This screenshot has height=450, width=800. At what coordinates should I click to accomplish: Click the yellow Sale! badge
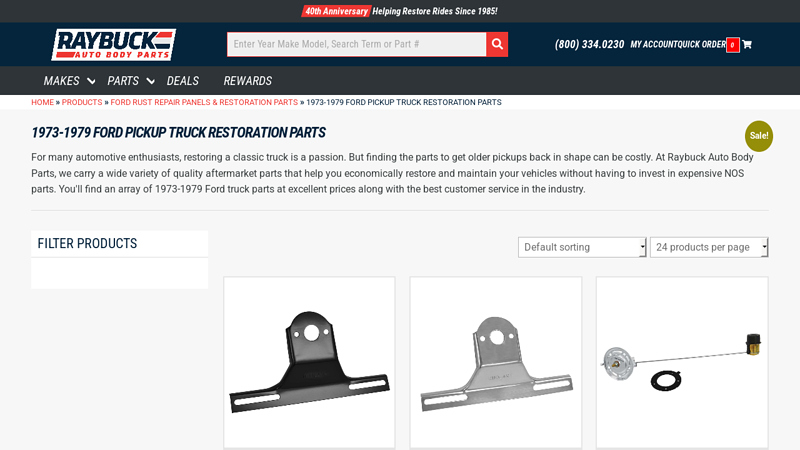(759, 136)
